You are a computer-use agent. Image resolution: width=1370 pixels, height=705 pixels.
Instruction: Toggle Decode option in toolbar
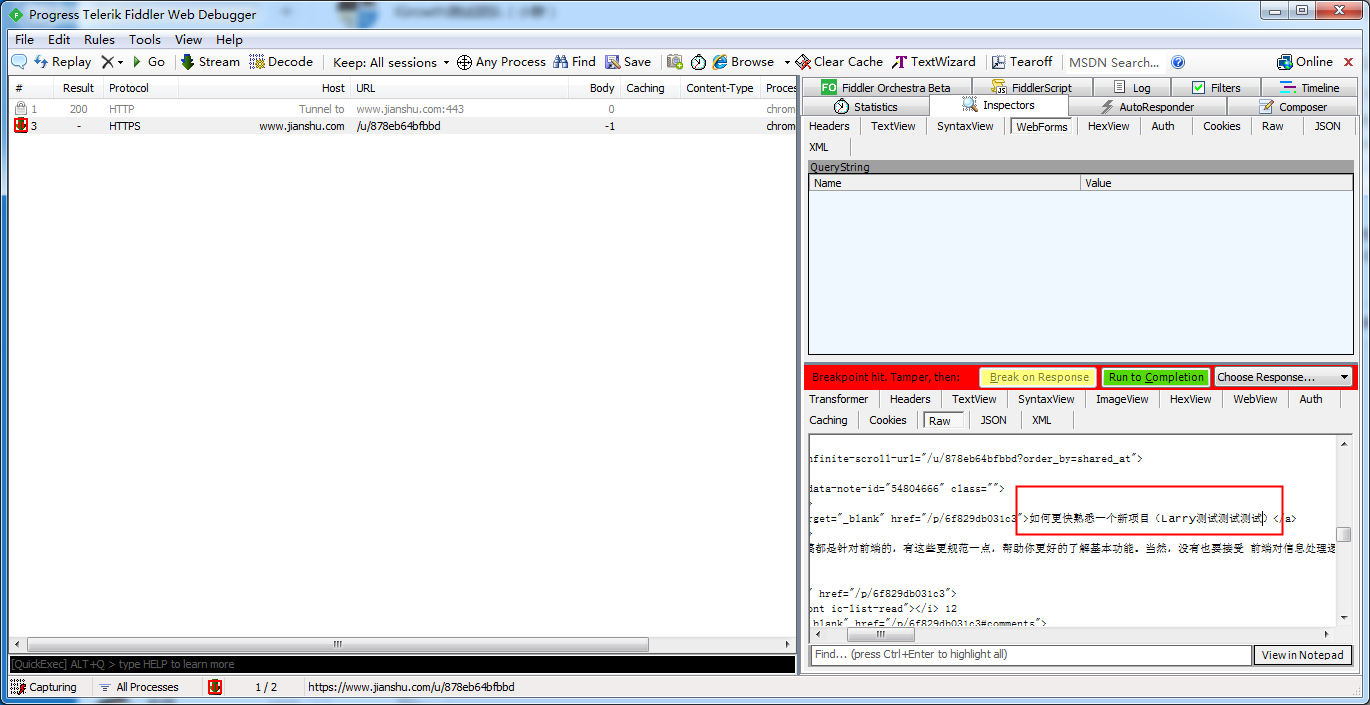282,62
